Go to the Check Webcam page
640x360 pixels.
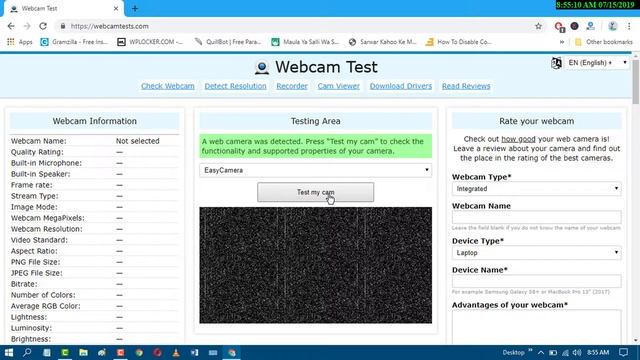pyautogui.click(x=168, y=86)
